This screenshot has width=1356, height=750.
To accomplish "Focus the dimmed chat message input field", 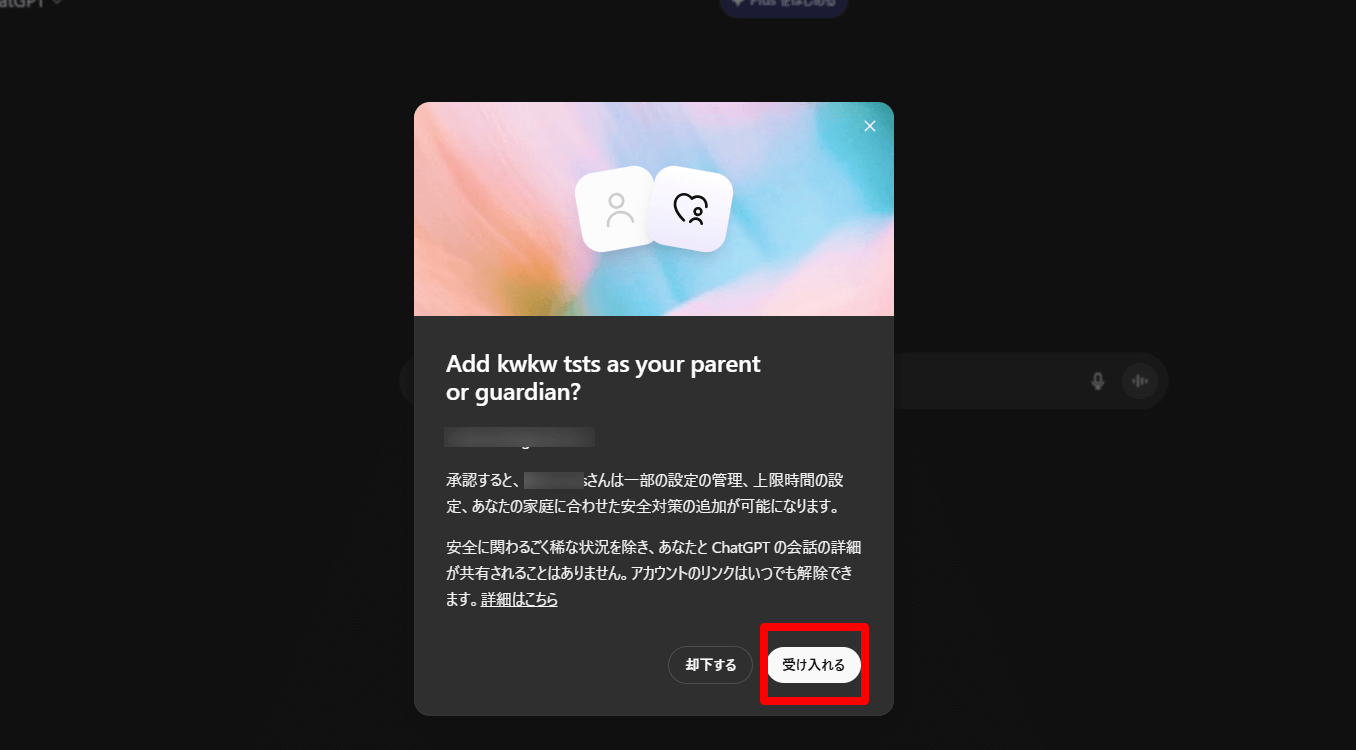I will point(783,381).
